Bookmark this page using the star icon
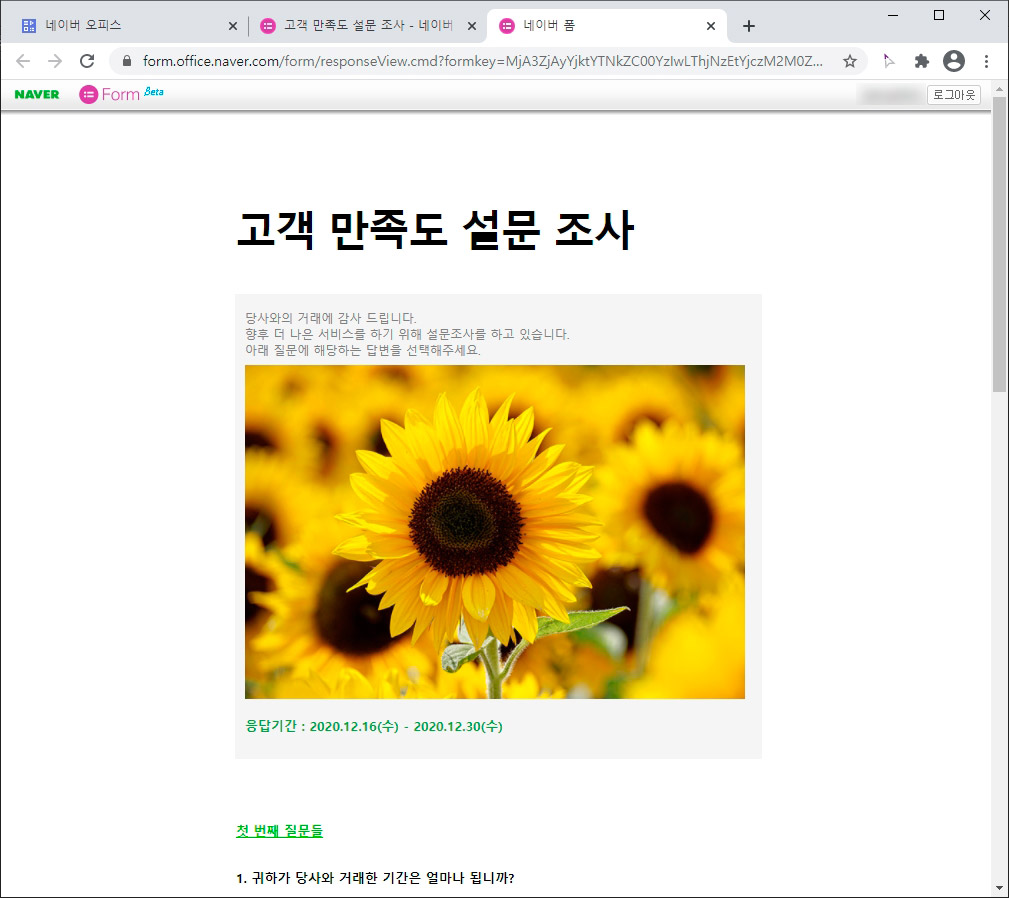The image size is (1009, 898). pos(850,61)
